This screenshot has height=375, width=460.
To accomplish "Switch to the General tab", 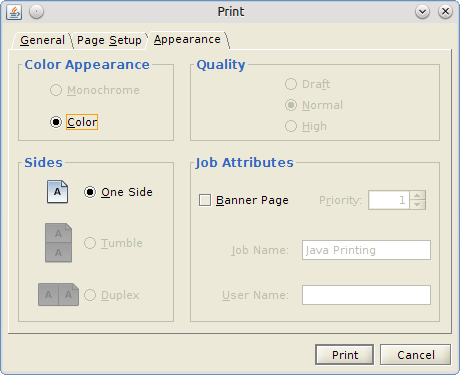I will pyautogui.click(x=42, y=40).
